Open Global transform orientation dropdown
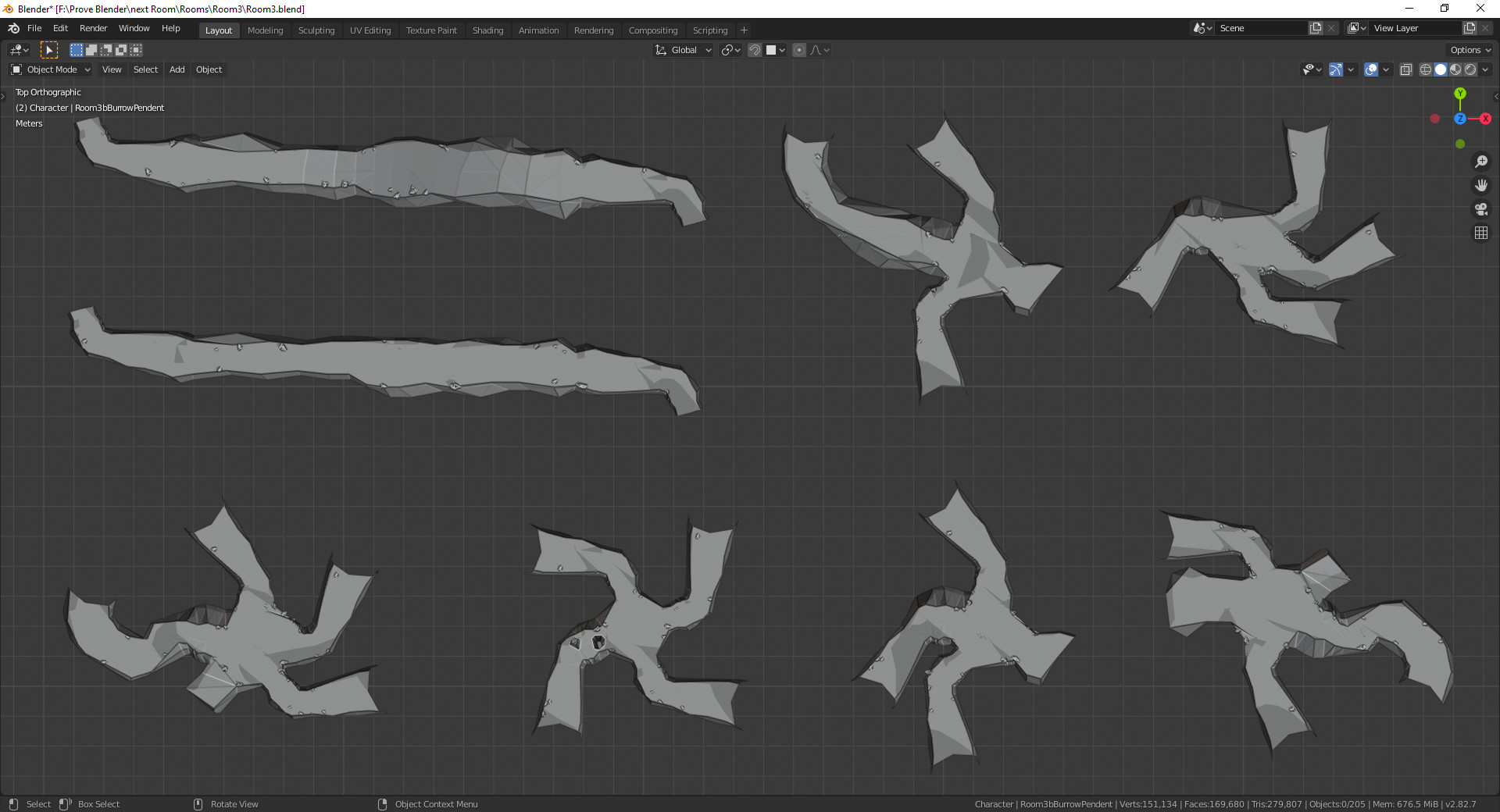Viewport: 1500px width, 812px height. (684, 50)
